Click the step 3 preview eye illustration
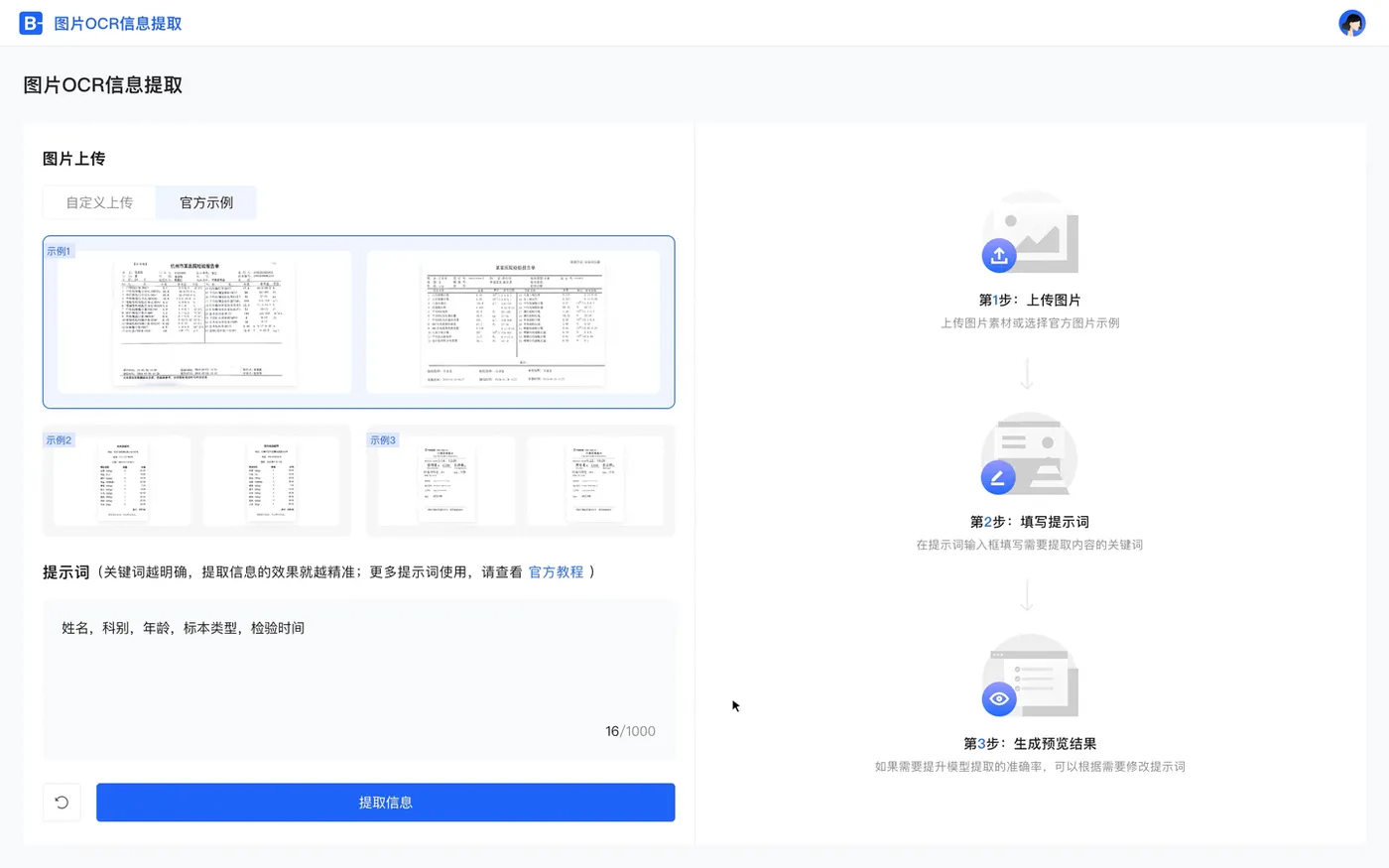The width and height of the screenshot is (1389, 868). (x=1030, y=676)
